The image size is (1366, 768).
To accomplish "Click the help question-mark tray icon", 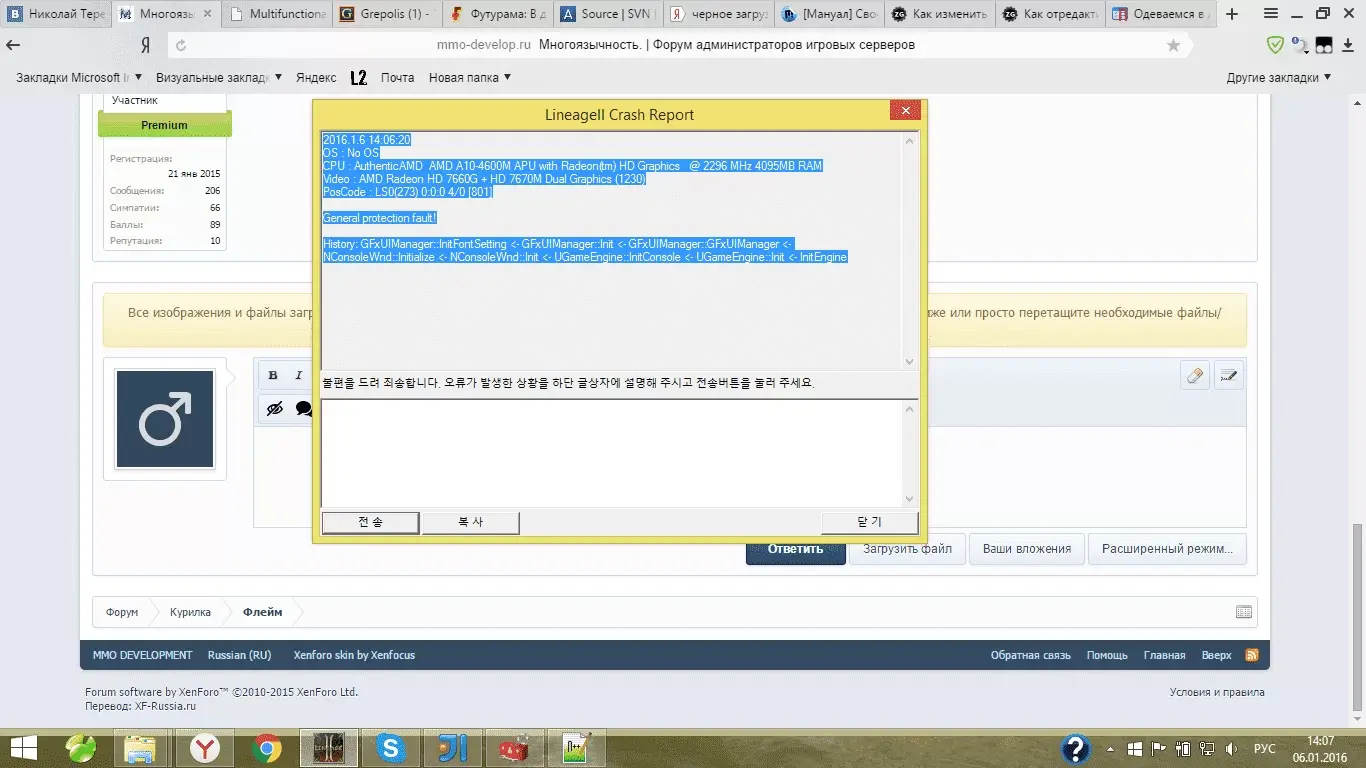I will [x=1076, y=748].
